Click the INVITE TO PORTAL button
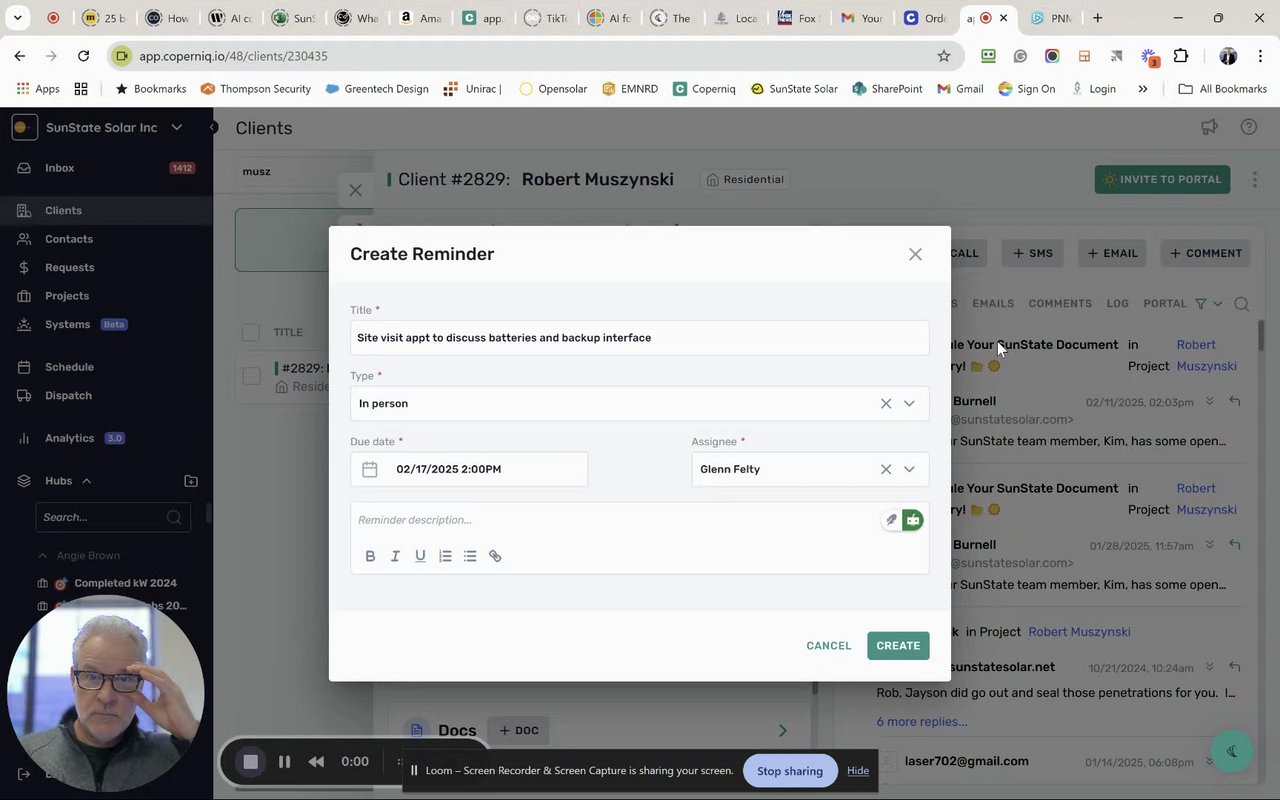The image size is (1280, 800). 1162,180
